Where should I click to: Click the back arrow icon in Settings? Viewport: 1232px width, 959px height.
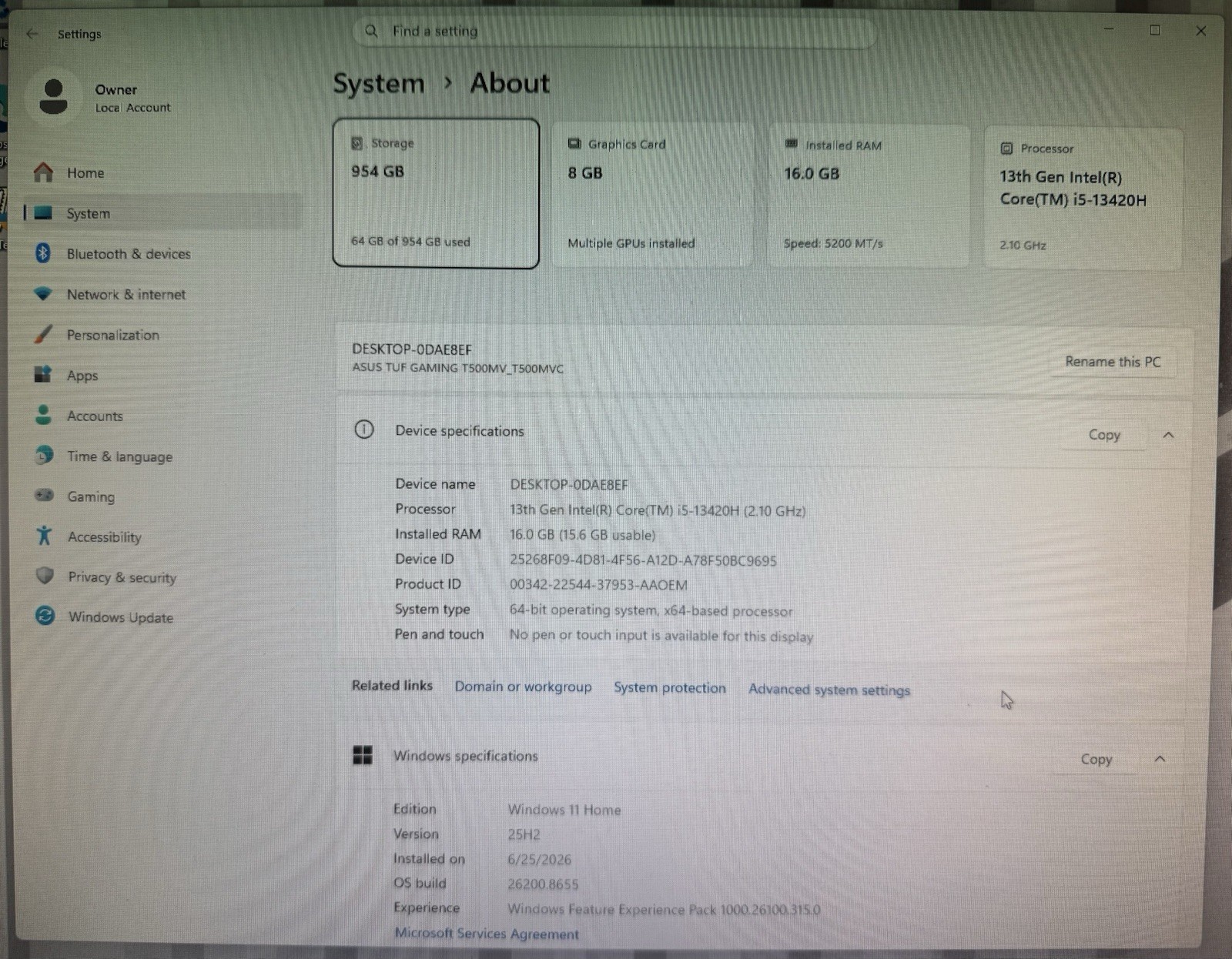pos(32,34)
